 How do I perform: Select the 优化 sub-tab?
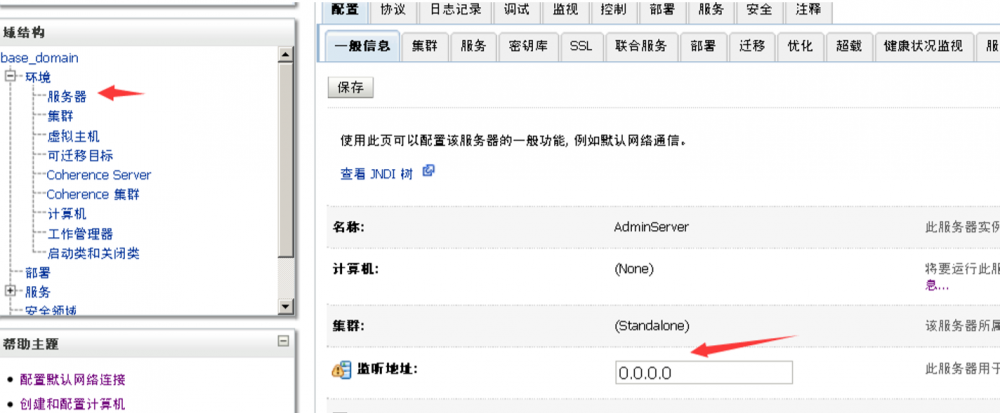(x=800, y=47)
